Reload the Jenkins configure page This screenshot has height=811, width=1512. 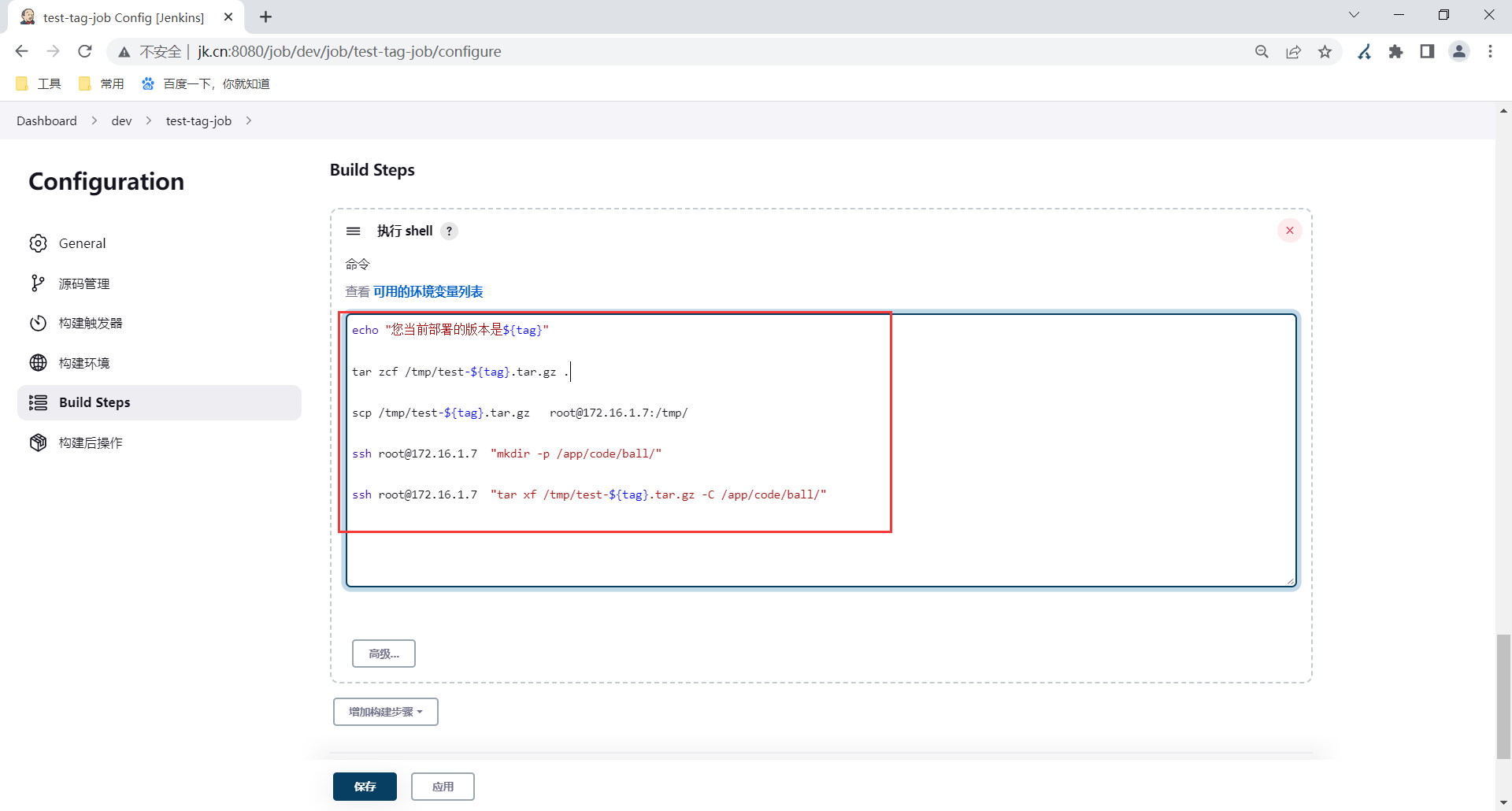(x=85, y=51)
